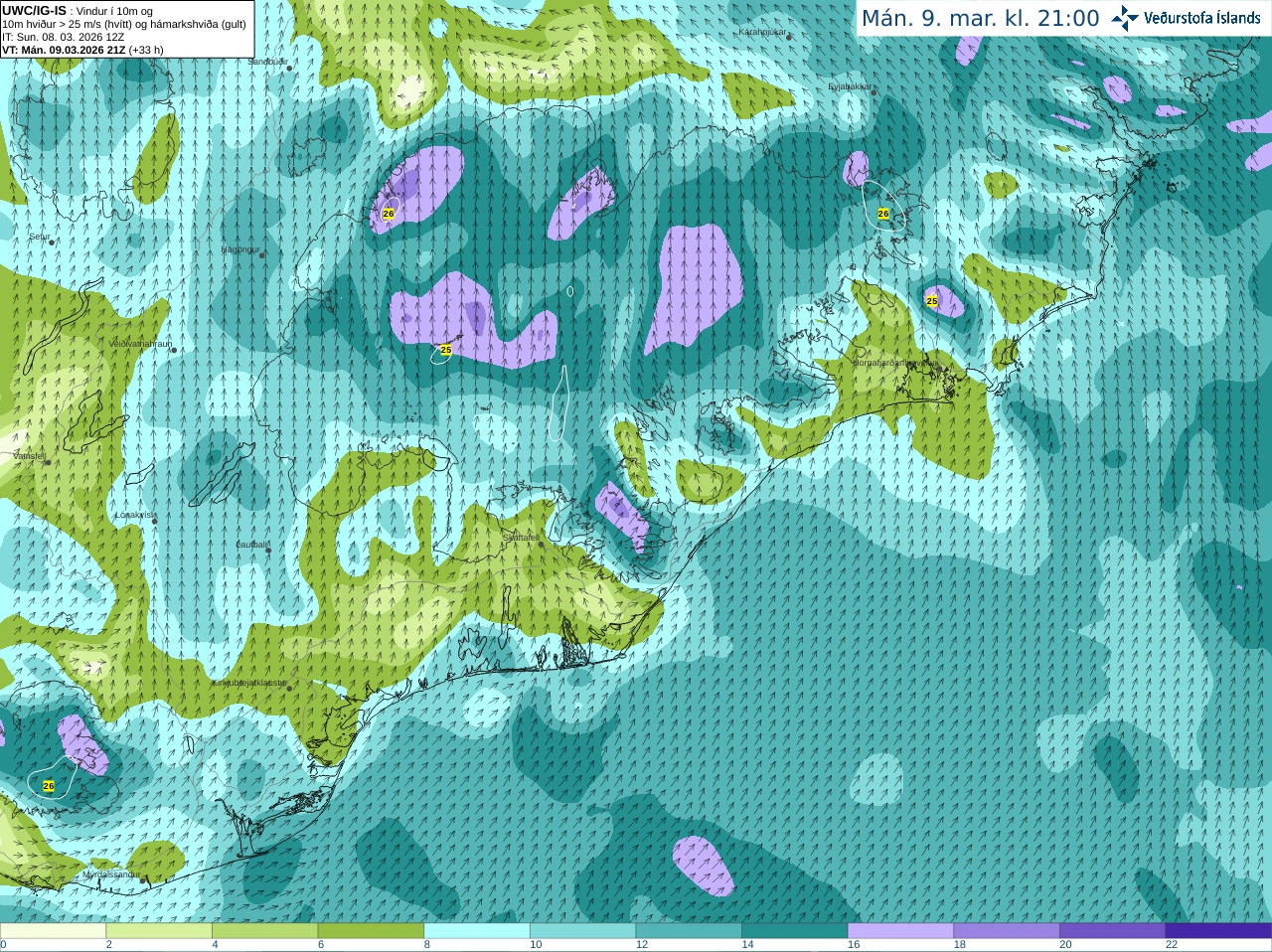Pick the 16–18 m/s light purple legend swatch
Viewport: 1272px width, 952px height.
click(x=900, y=931)
